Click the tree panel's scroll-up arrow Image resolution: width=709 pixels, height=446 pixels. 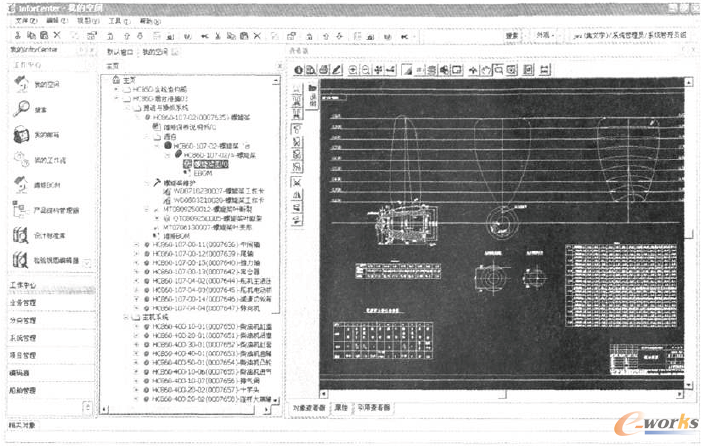pos(276,81)
